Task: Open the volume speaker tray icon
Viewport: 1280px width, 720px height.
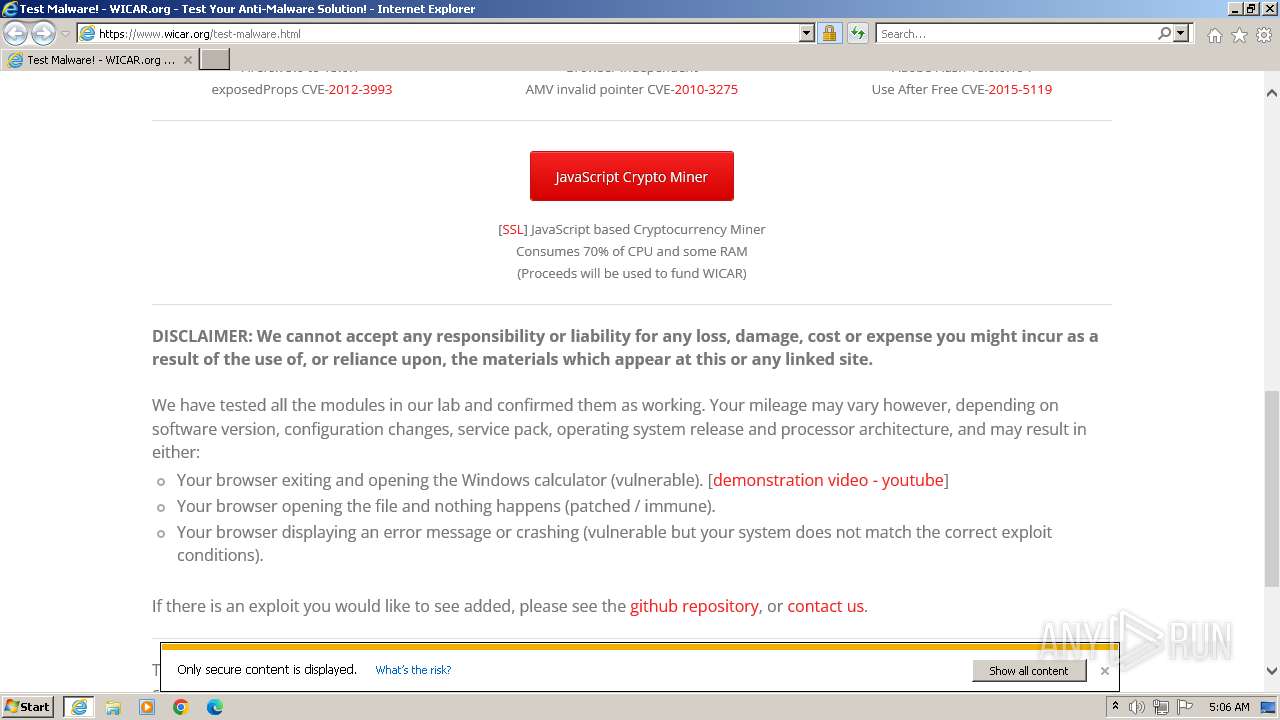Action: coord(1137,707)
